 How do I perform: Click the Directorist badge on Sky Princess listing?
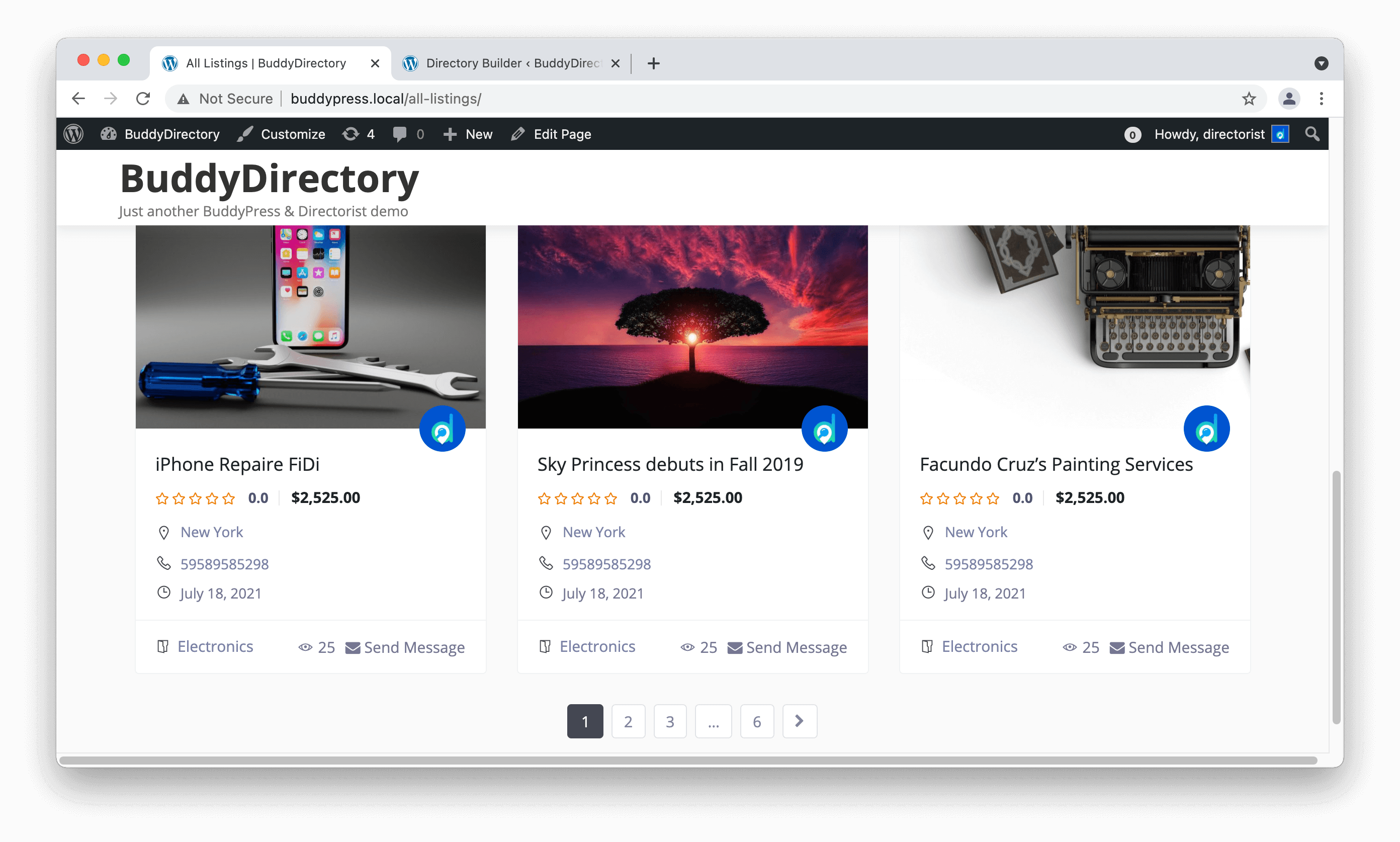[x=824, y=429]
